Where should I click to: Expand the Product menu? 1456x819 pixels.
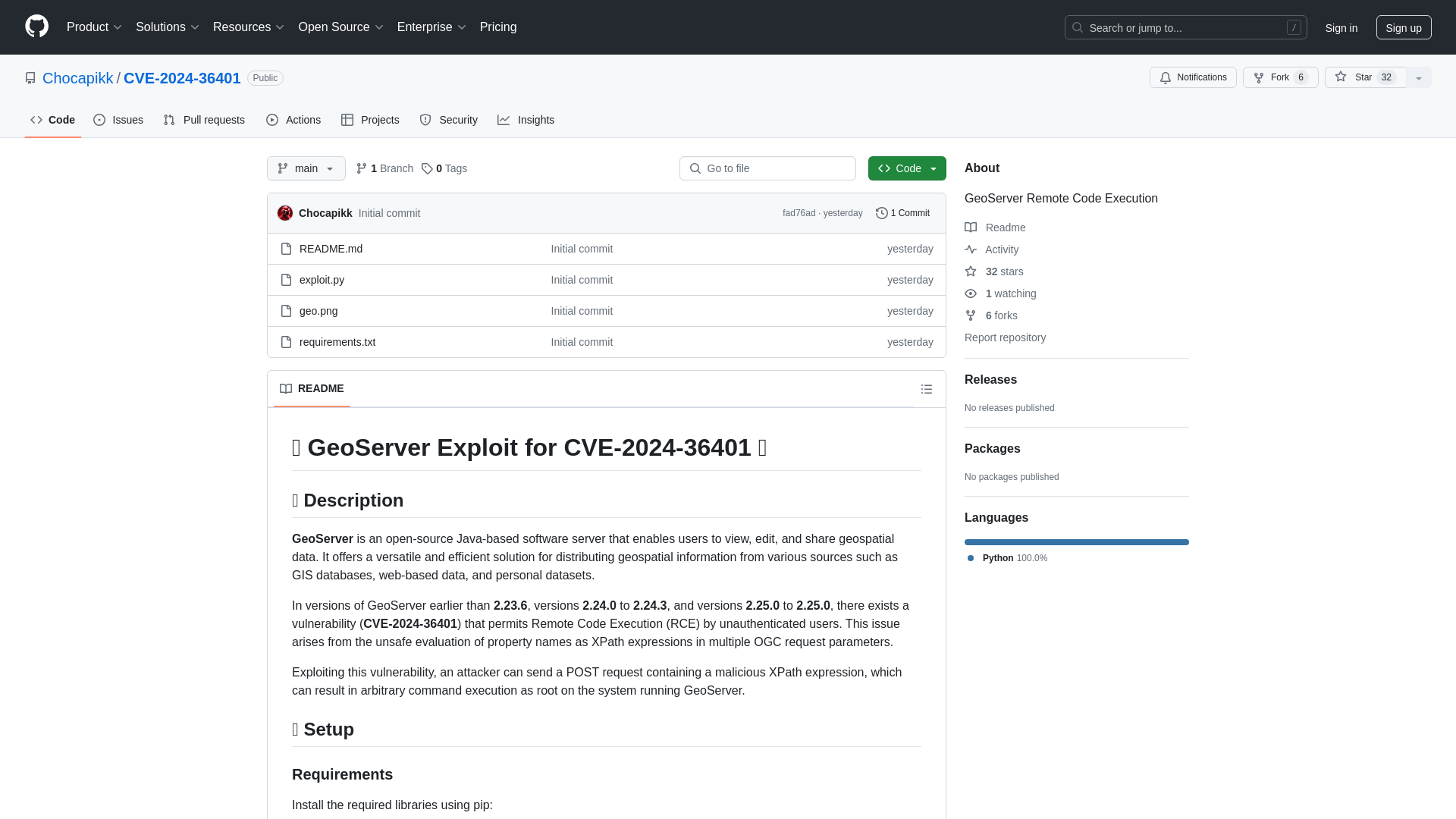click(94, 27)
